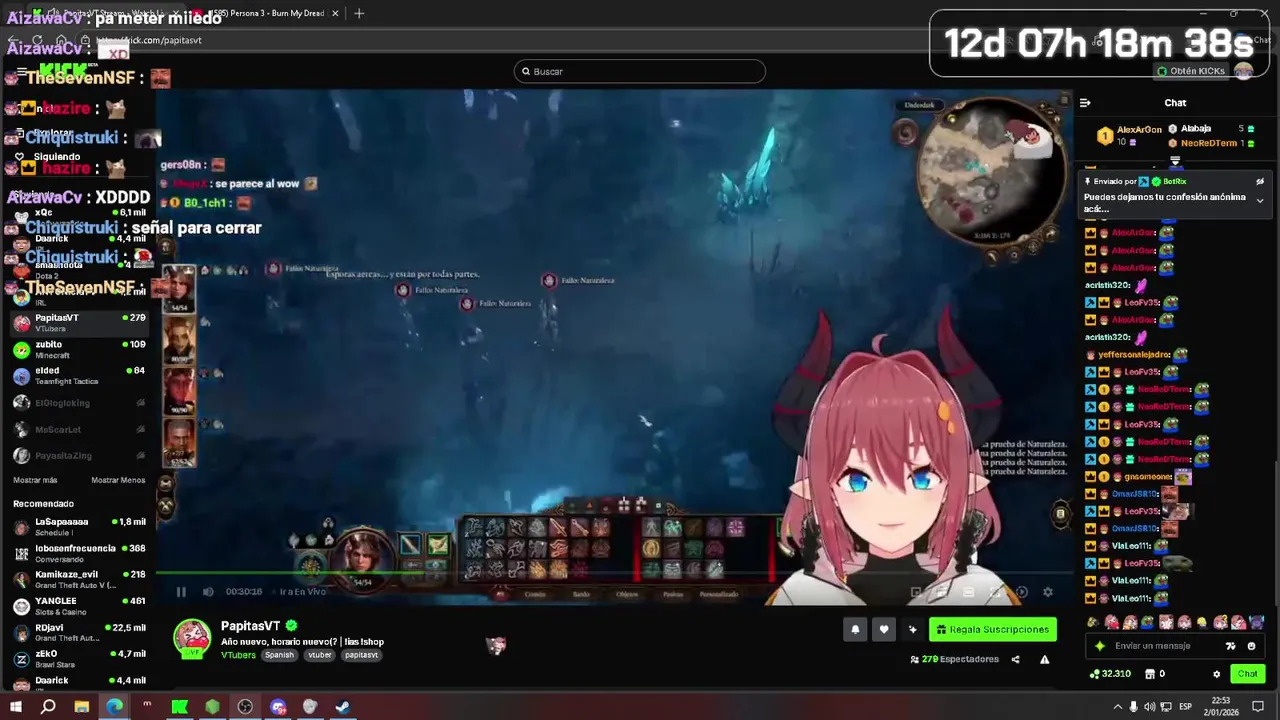Click the papitasvt tag

tap(361, 655)
